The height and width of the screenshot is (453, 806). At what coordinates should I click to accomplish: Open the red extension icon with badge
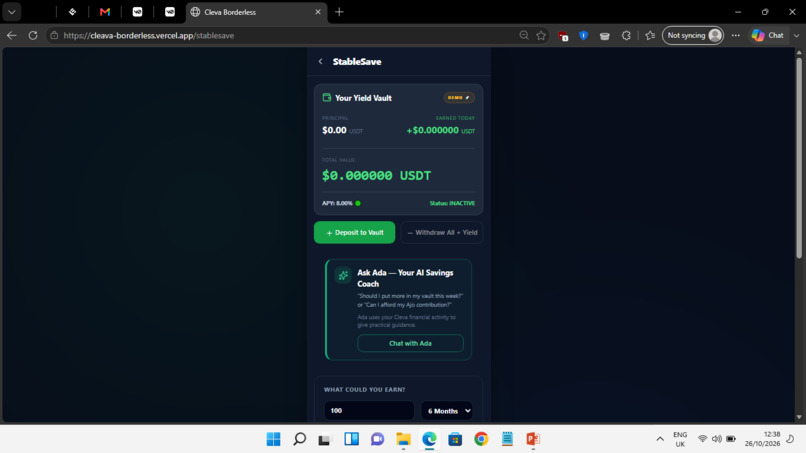pyautogui.click(x=563, y=36)
